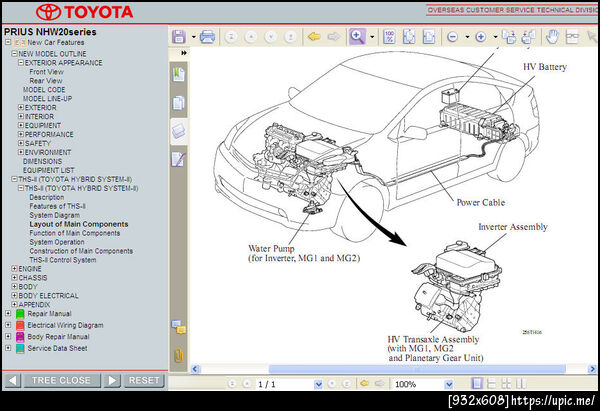Click the Print icon in the toolbar
600x411 pixels.
point(207,37)
